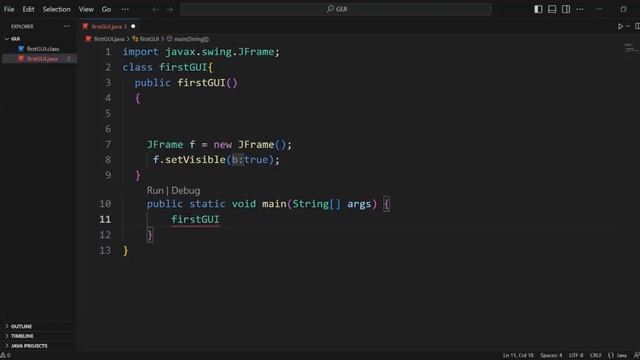Change indentation via Spaces: 4
640x360 pixels.
coord(551,355)
